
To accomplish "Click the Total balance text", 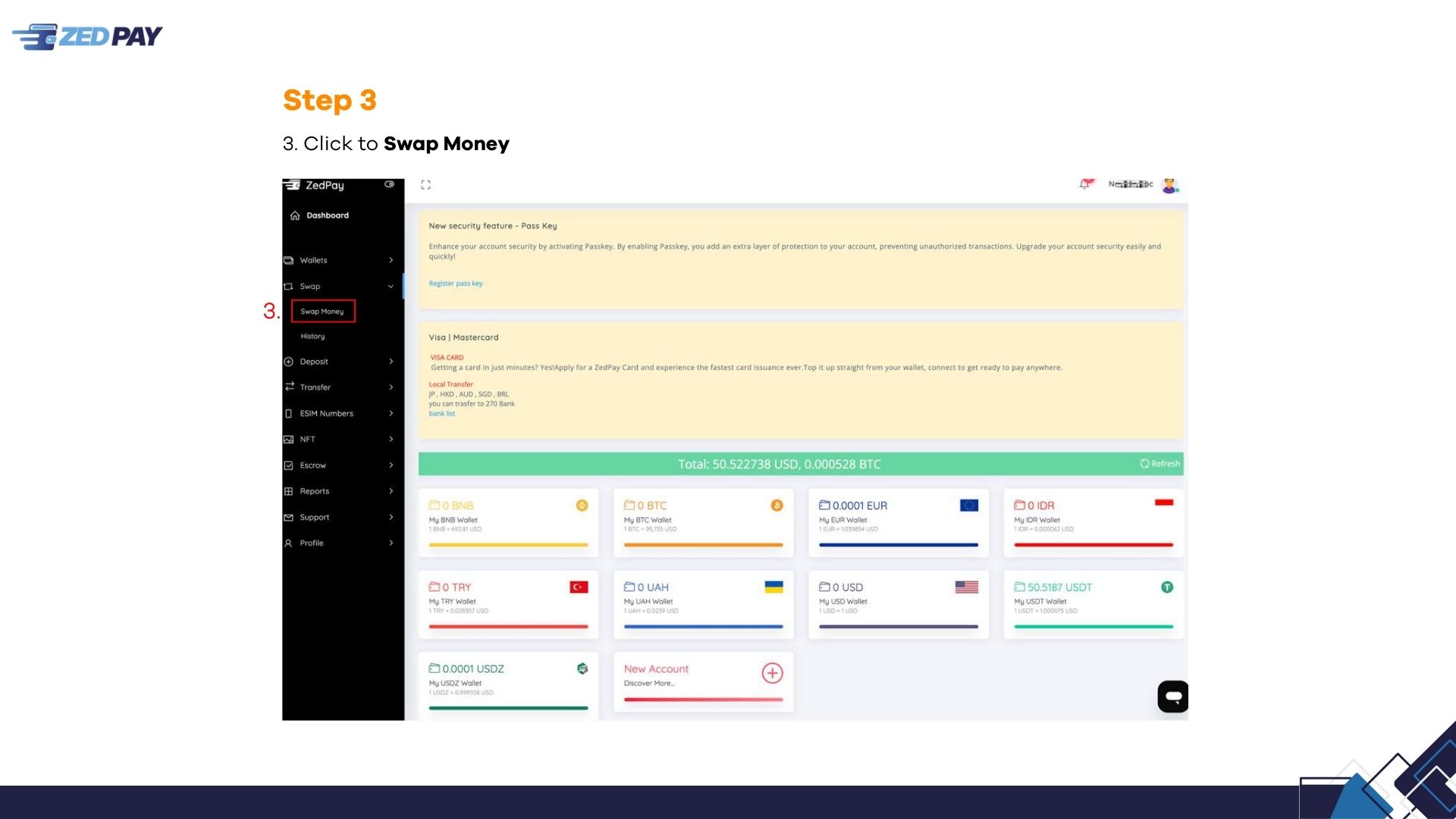I will point(780,464).
